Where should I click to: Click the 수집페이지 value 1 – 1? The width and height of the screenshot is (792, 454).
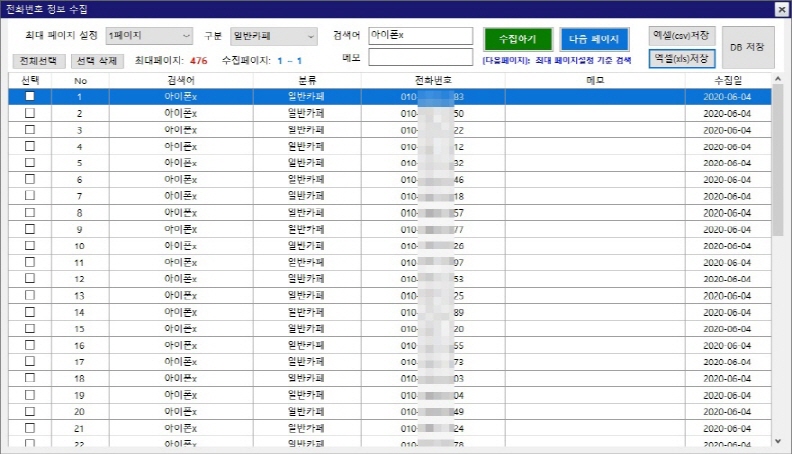pos(289,61)
